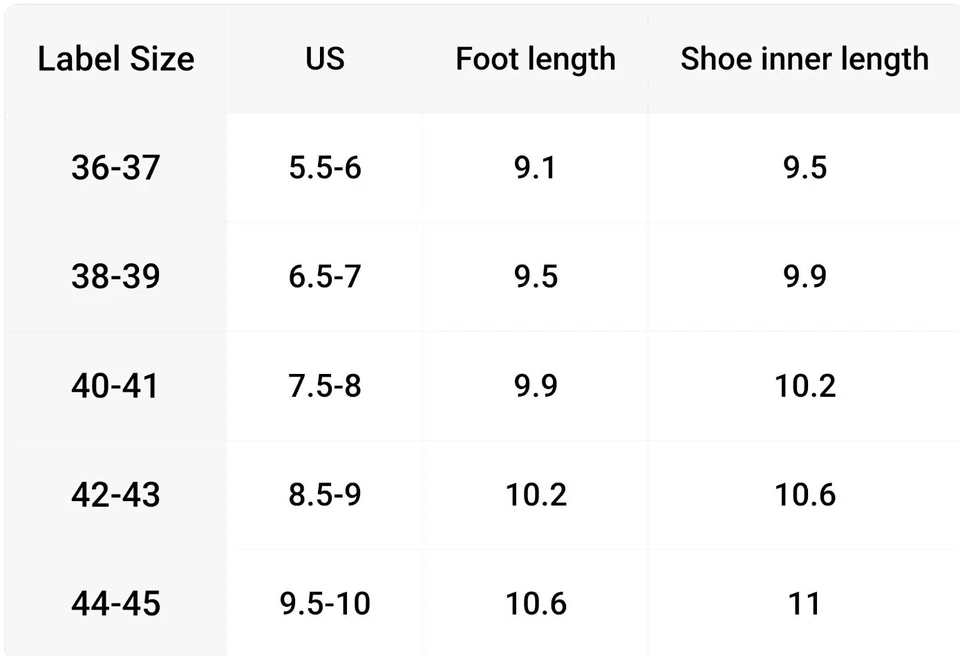
Task: Select the 36-37 label size cell
Action: (x=116, y=167)
